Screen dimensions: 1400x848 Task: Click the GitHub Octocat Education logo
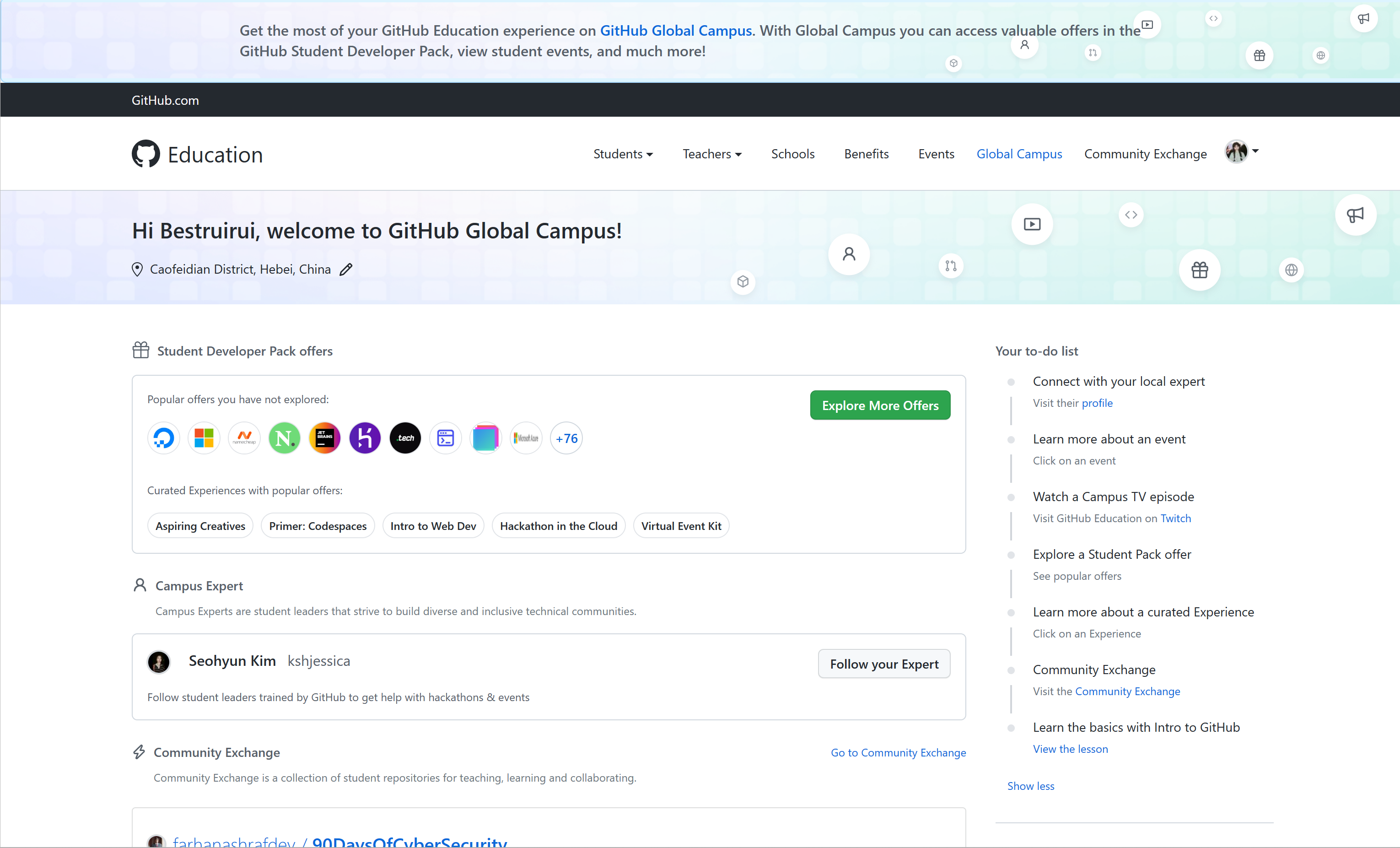(x=146, y=153)
